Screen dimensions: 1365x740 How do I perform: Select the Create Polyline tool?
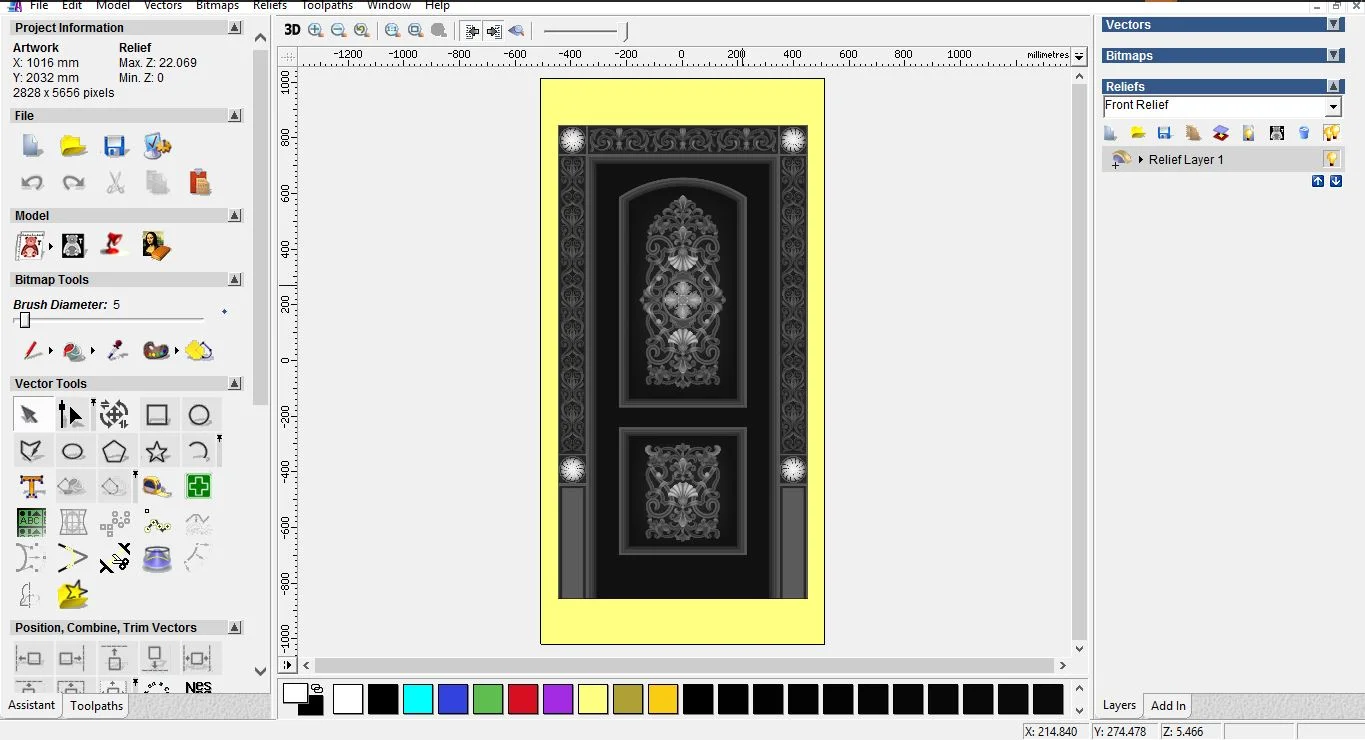pos(31,451)
